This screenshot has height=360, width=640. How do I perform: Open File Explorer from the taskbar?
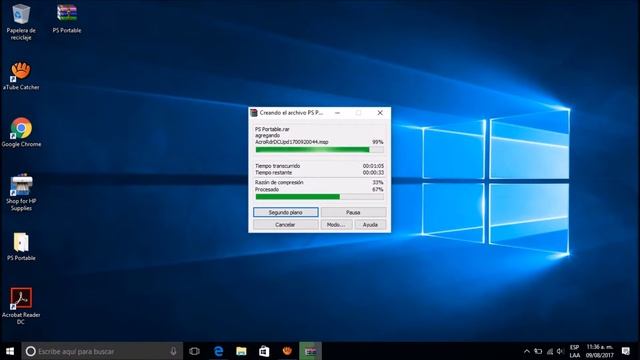tap(241, 351)
